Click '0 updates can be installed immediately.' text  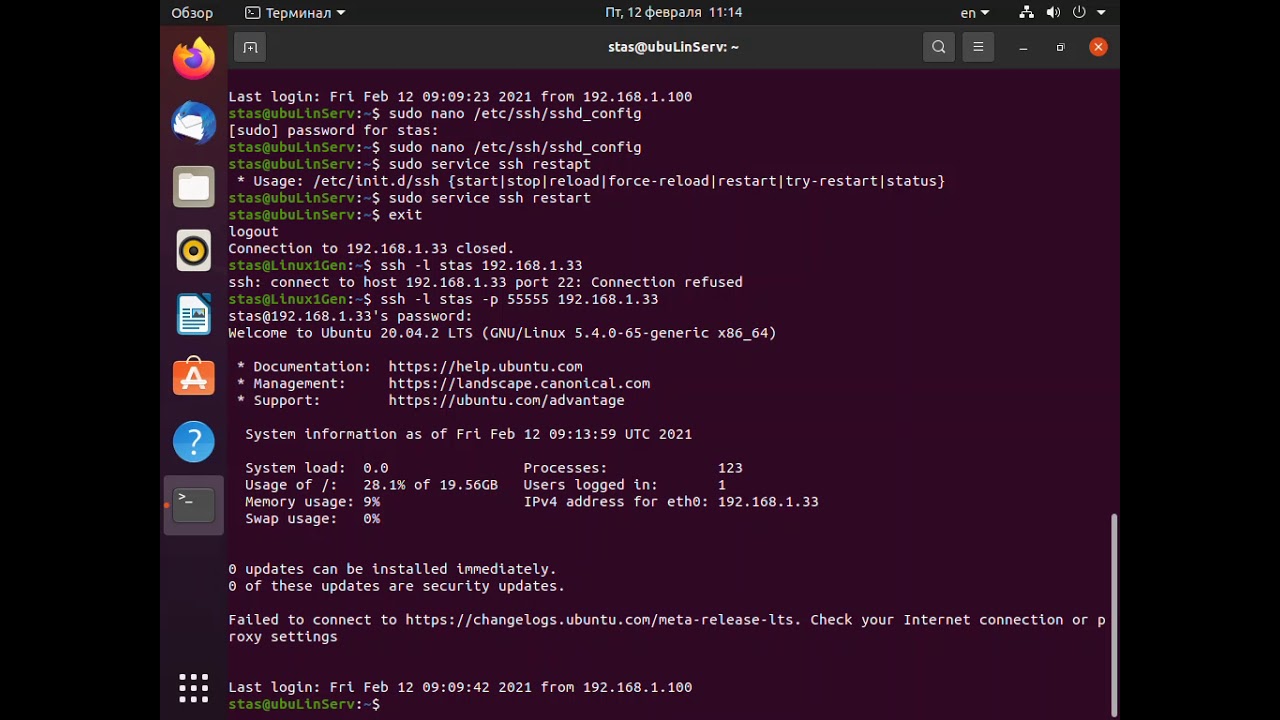[392, 570]
